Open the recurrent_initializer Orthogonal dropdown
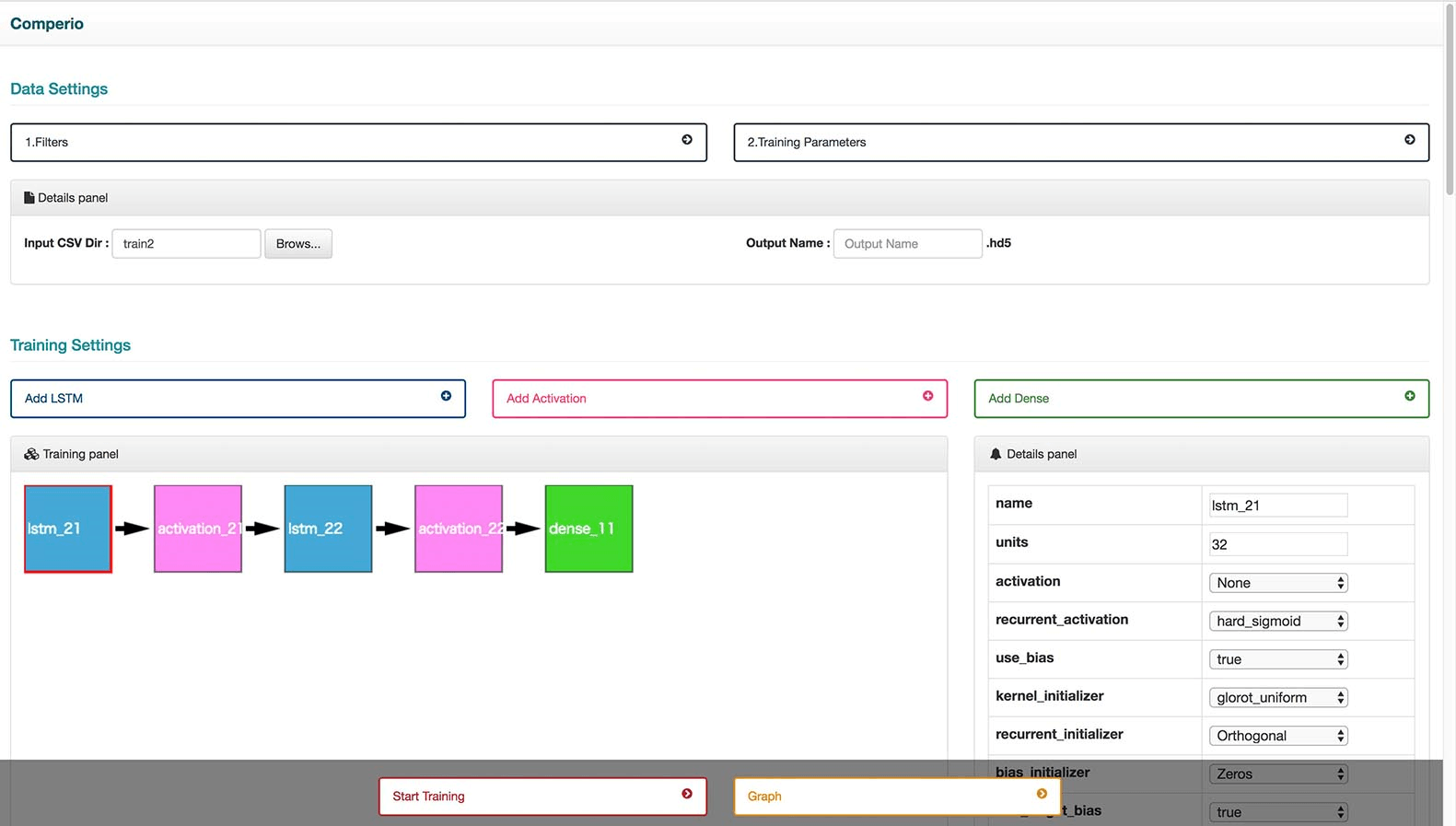 pos(1277,736)
